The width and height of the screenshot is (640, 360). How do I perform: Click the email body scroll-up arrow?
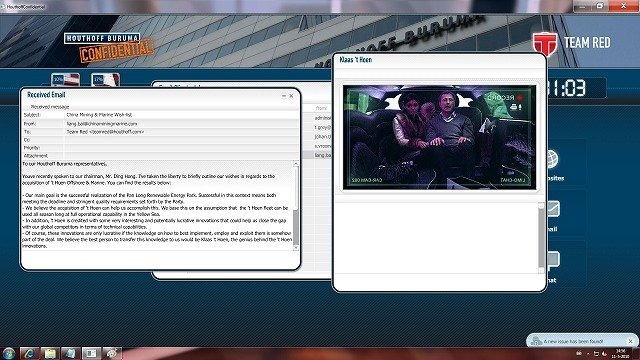pos(296,163)
